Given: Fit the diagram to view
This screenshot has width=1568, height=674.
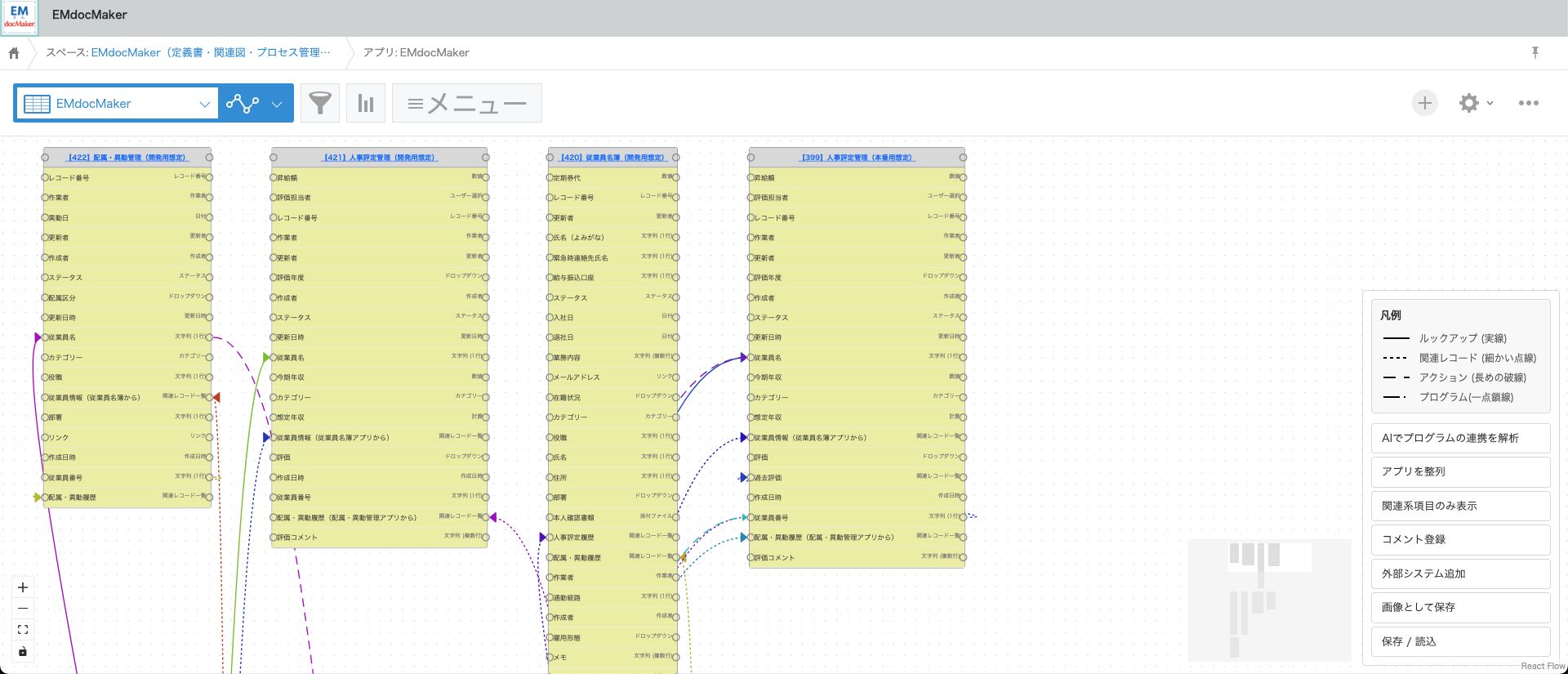Looking at the screenshot, I should (23, 630).
